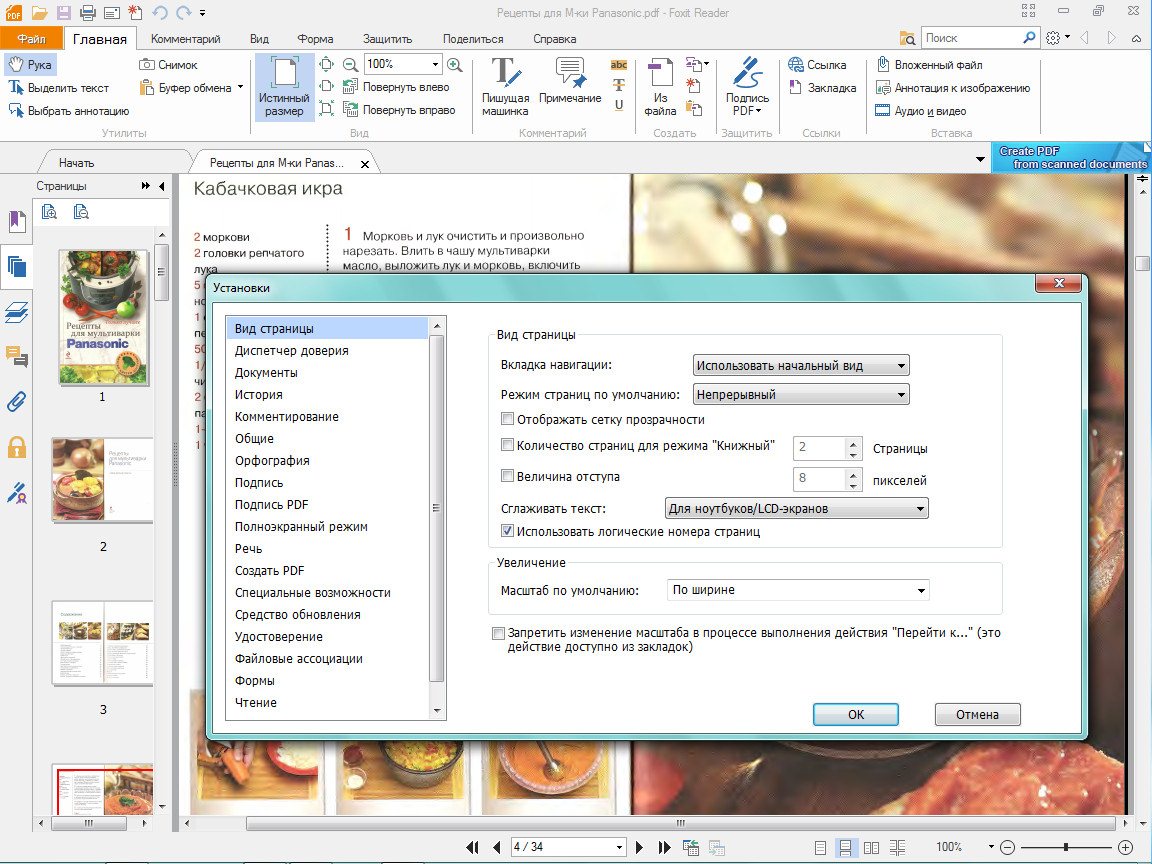Viewport: 1152px width, 864px height.
Task: Click the Отмена button
Action: pyautogui.click(x=977, y=714)
